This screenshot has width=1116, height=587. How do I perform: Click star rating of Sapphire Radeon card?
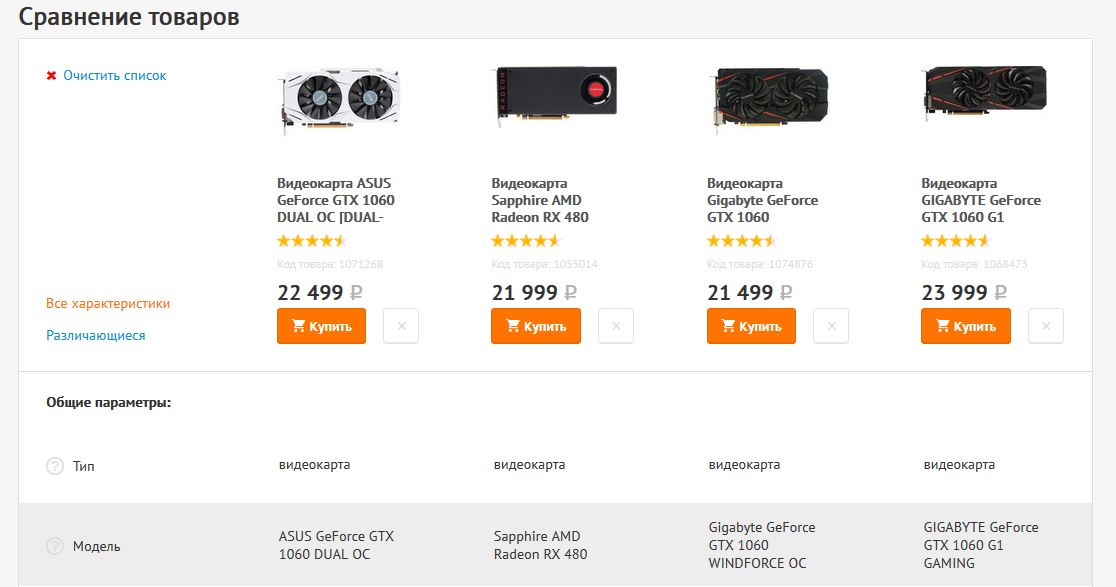[x=526, y=241]
